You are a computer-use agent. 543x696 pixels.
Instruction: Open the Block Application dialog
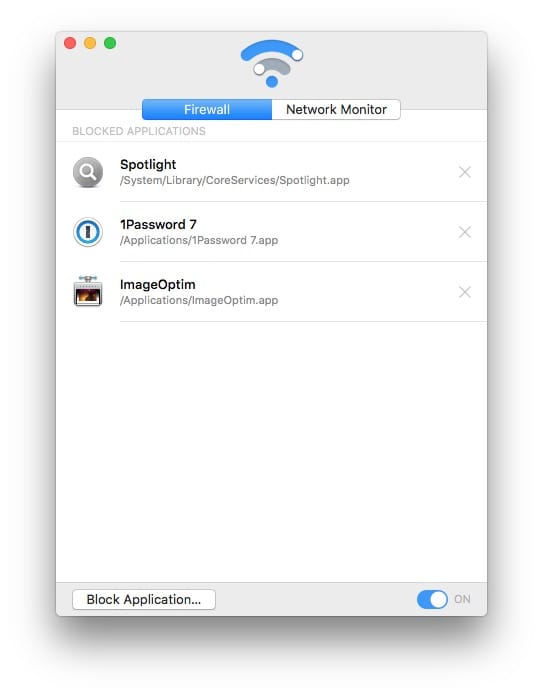[144, 600]
